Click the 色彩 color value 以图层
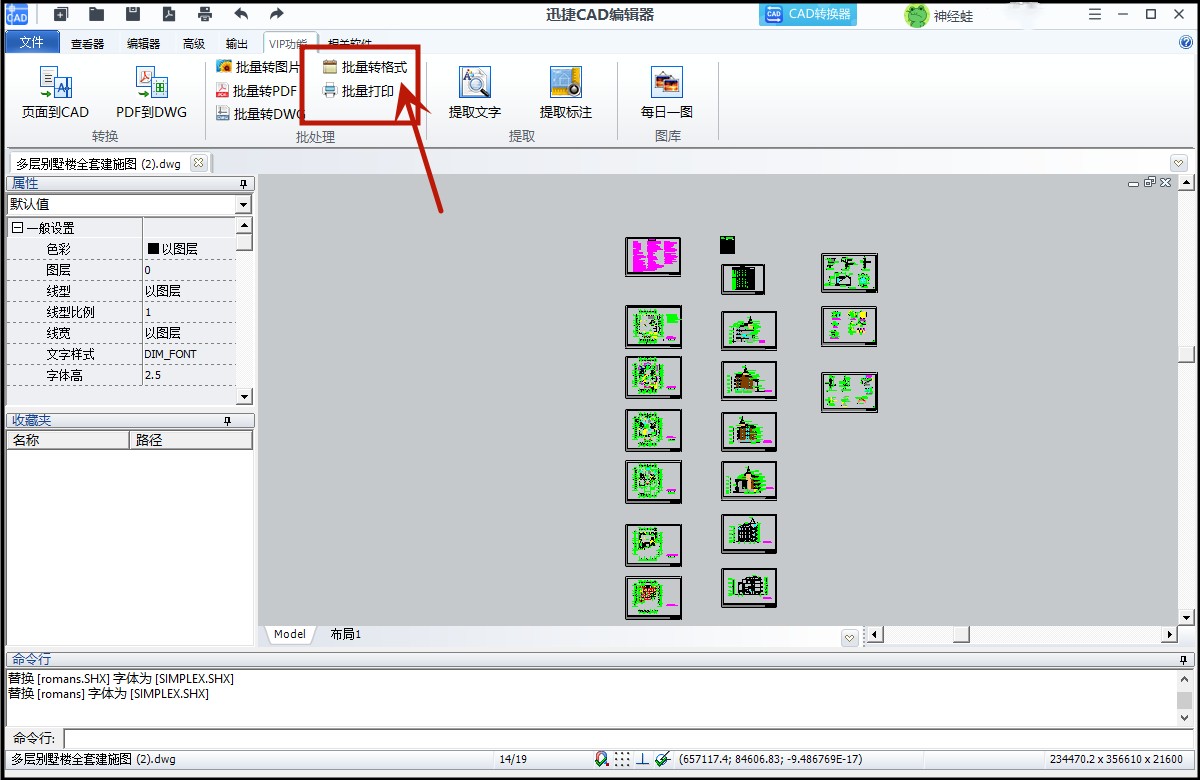The image size is (1200, 780). [x=189, y=249]
